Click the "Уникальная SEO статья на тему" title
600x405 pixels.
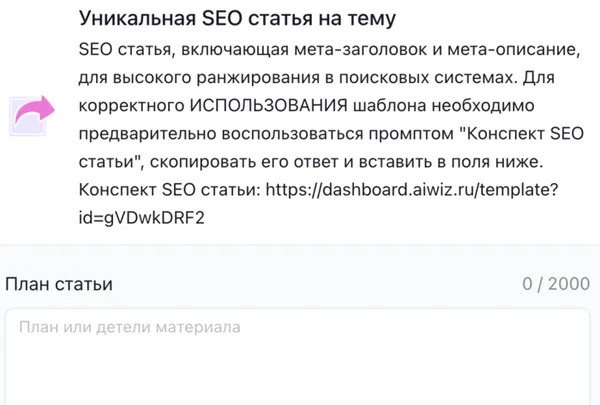225,19
